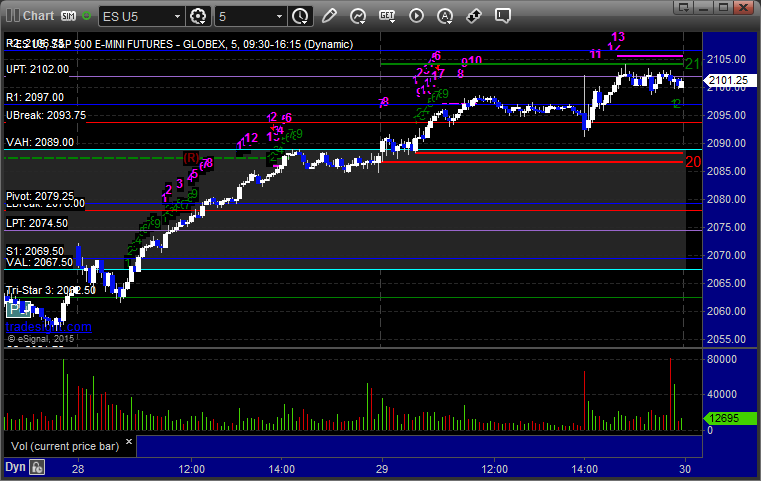Viewport: 761px width, 481px height.
Task: Click the 2105.00 price axis label
Action: point(726,59)
